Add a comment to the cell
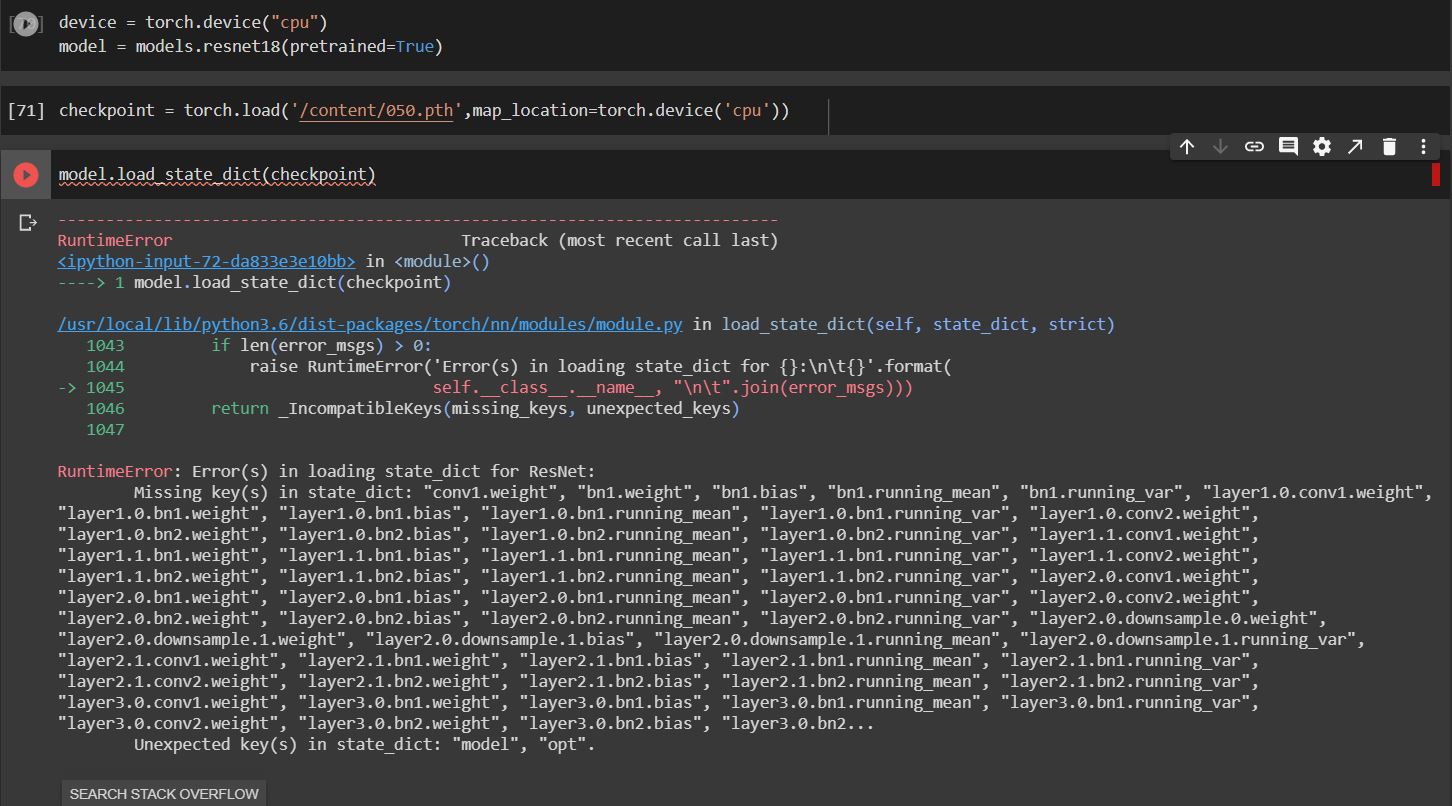The height and width of the screenshot is (806, 1452). 1288,147
